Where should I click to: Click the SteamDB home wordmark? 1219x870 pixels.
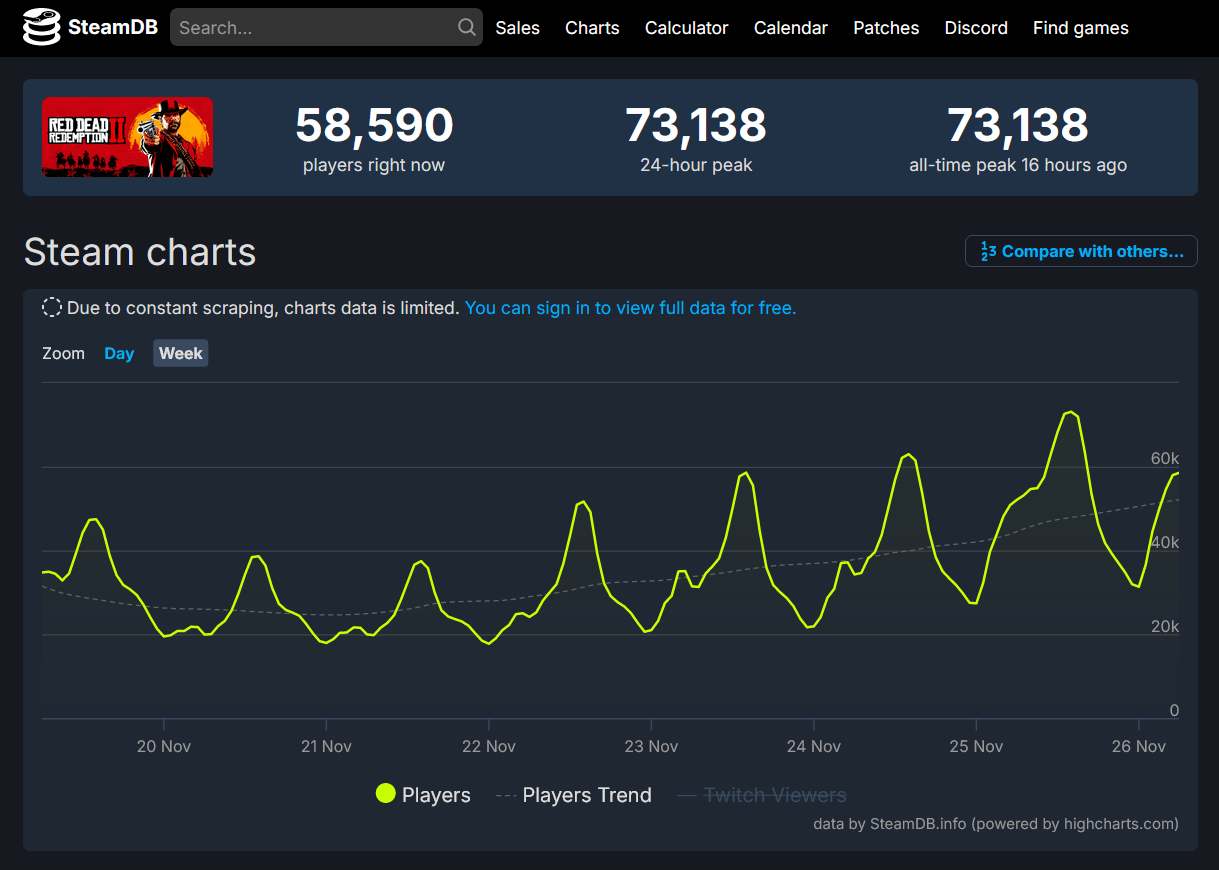coord(113,28)
